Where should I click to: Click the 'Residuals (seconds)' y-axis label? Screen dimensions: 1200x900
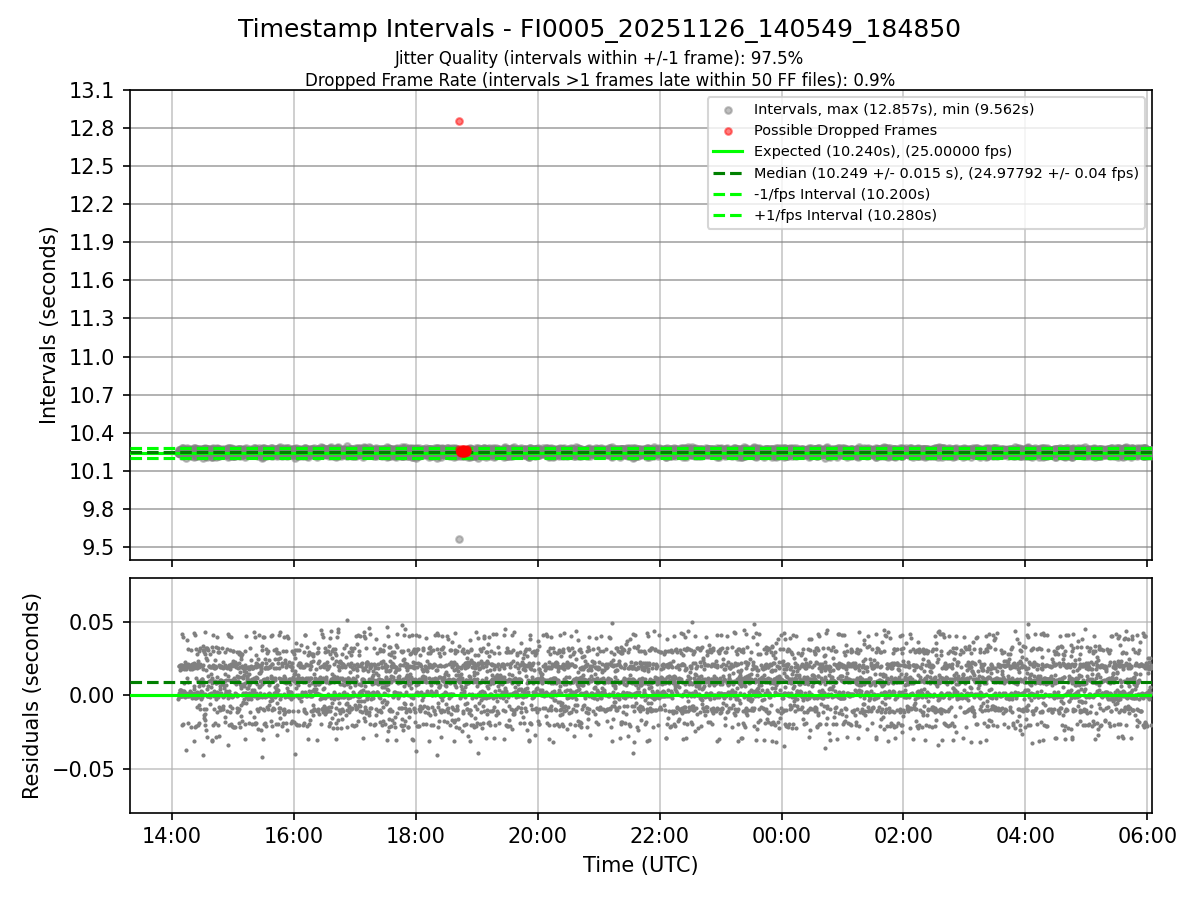(32, 696)
